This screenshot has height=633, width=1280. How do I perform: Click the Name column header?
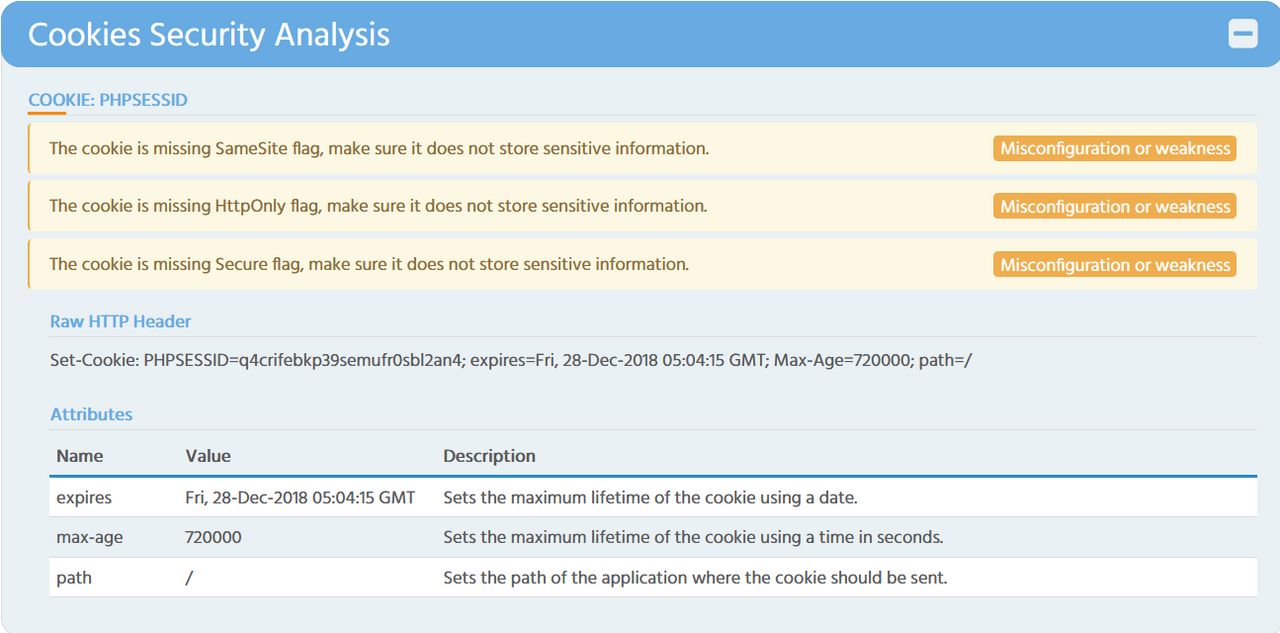click(x=80, y=456)
